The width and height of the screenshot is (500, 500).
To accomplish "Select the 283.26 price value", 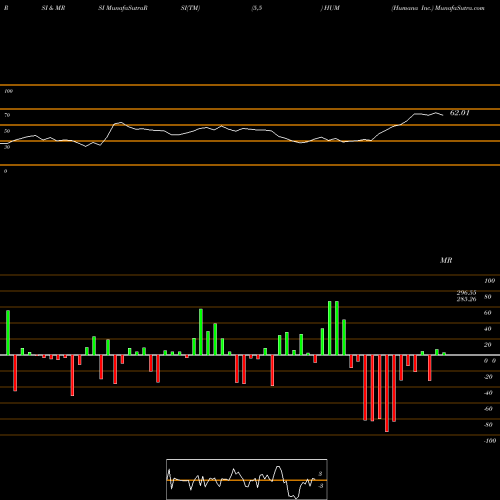I will pyautogui.click(x=466, y=299).
